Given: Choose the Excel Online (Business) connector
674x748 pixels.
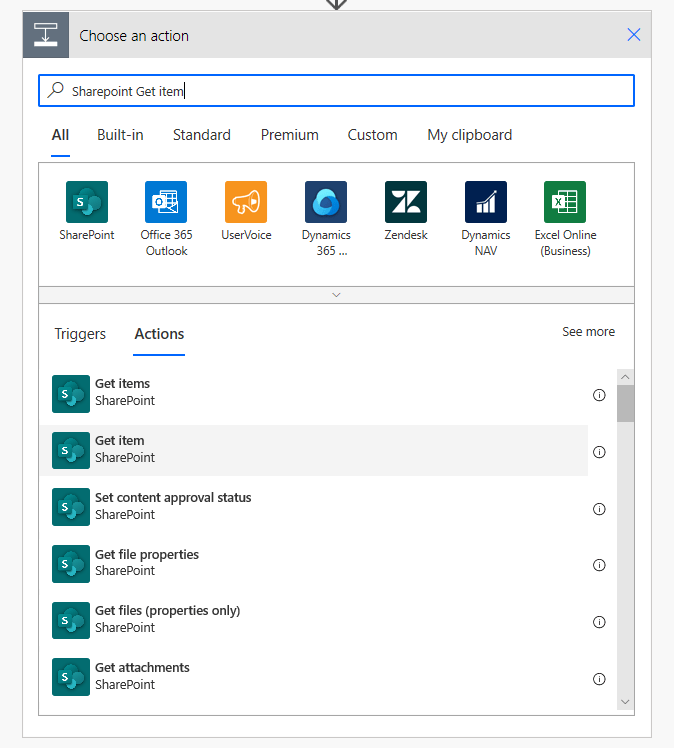Looking at the screenshot, I should [x=565, y=202].
